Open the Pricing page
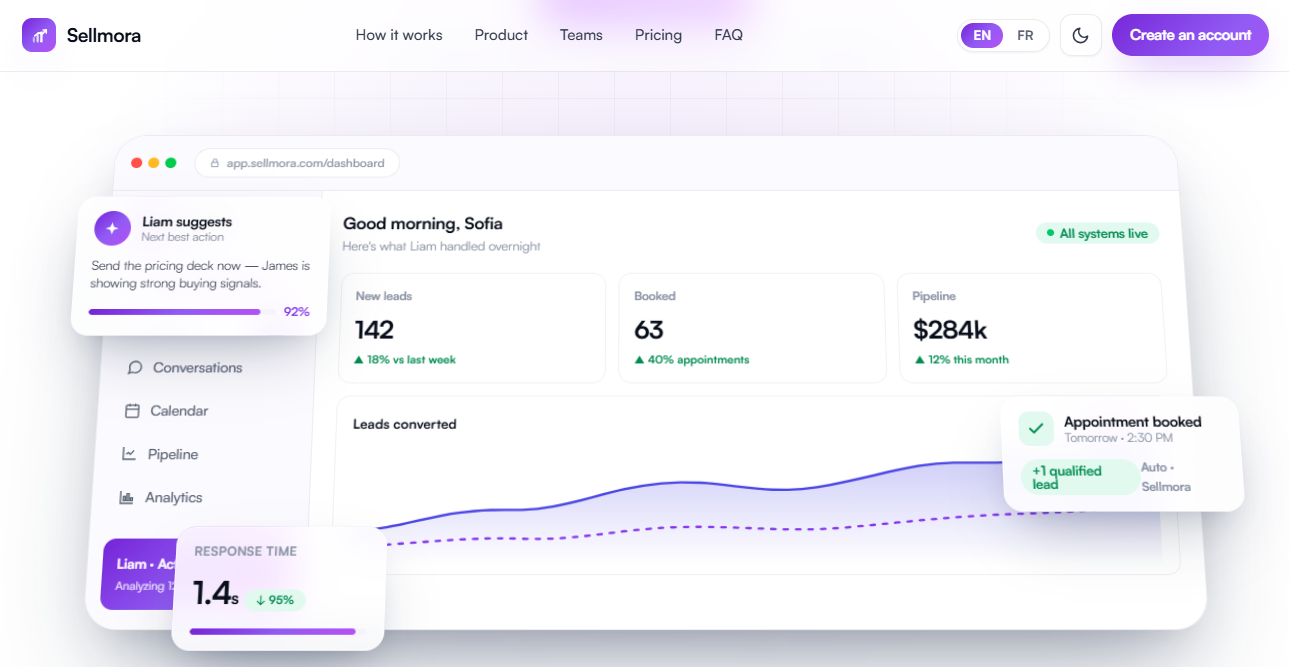The image size is (1289, 667). (658, 35)
